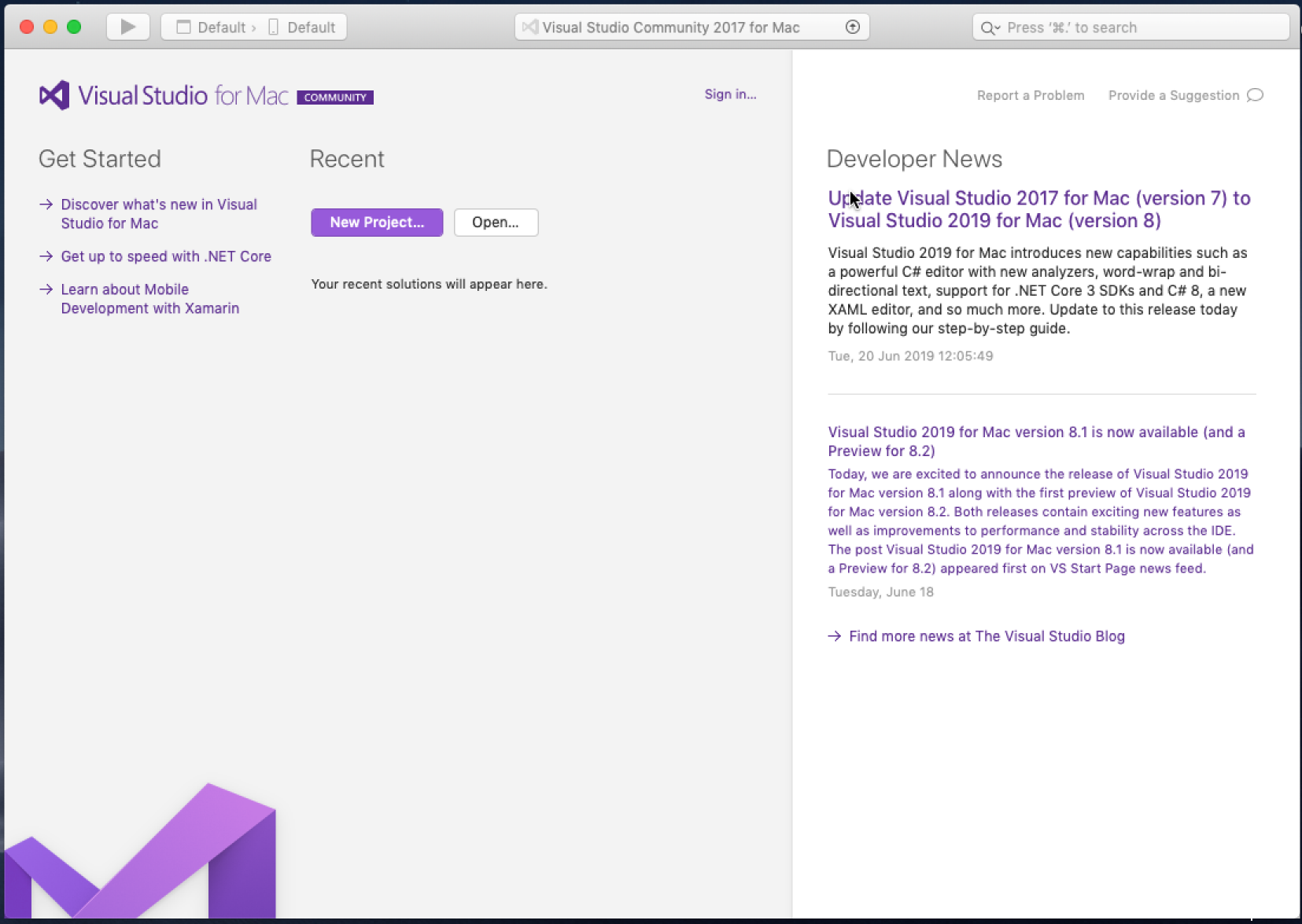The image size is (1302, 924).
Task: Click the Visual Studio icon in status bar
Action: (530, 28)
